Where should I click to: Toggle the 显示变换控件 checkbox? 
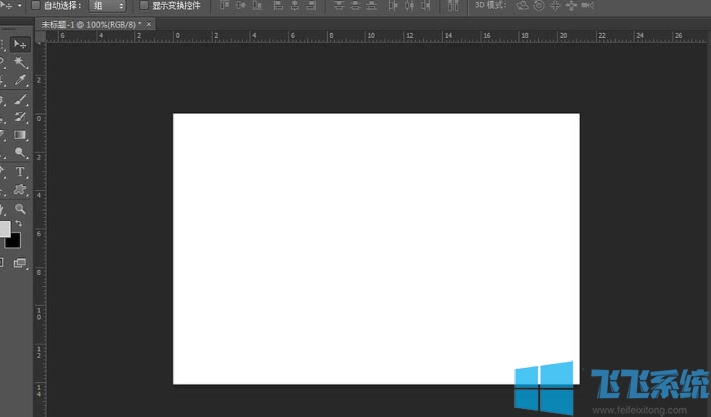[143, 6]
